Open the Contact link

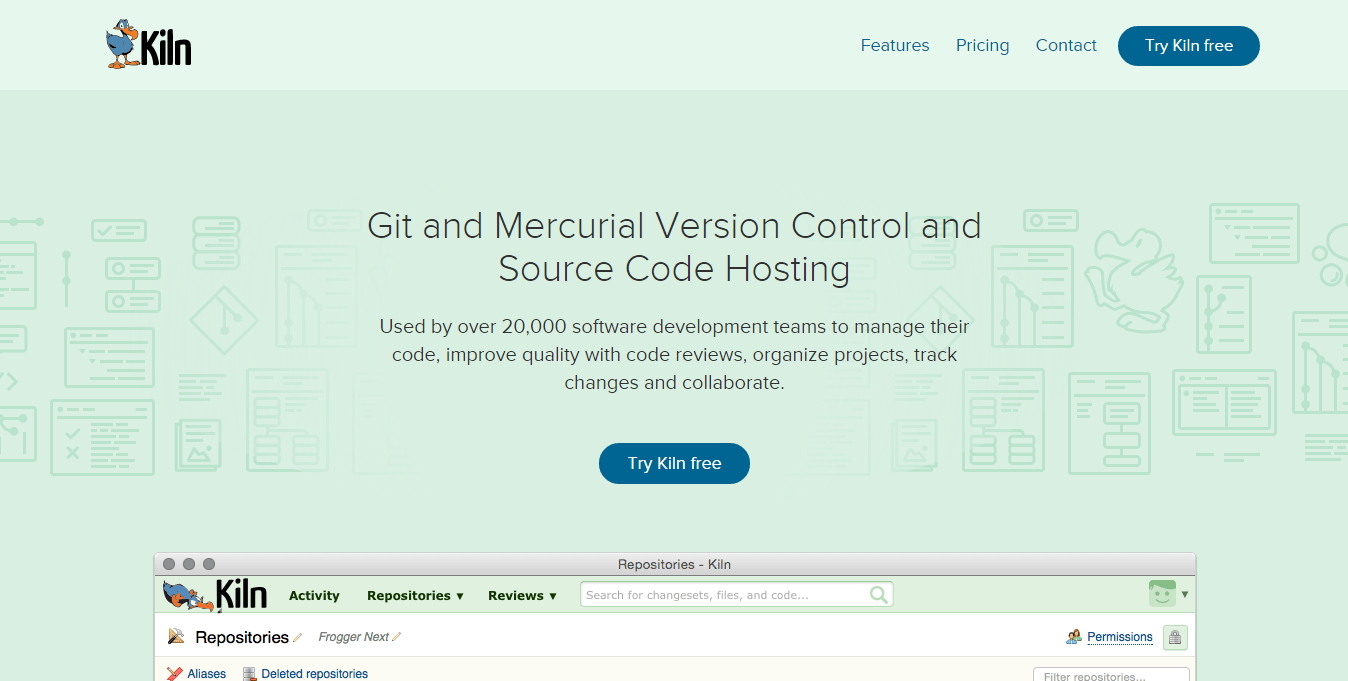(x=1066, y=45)
